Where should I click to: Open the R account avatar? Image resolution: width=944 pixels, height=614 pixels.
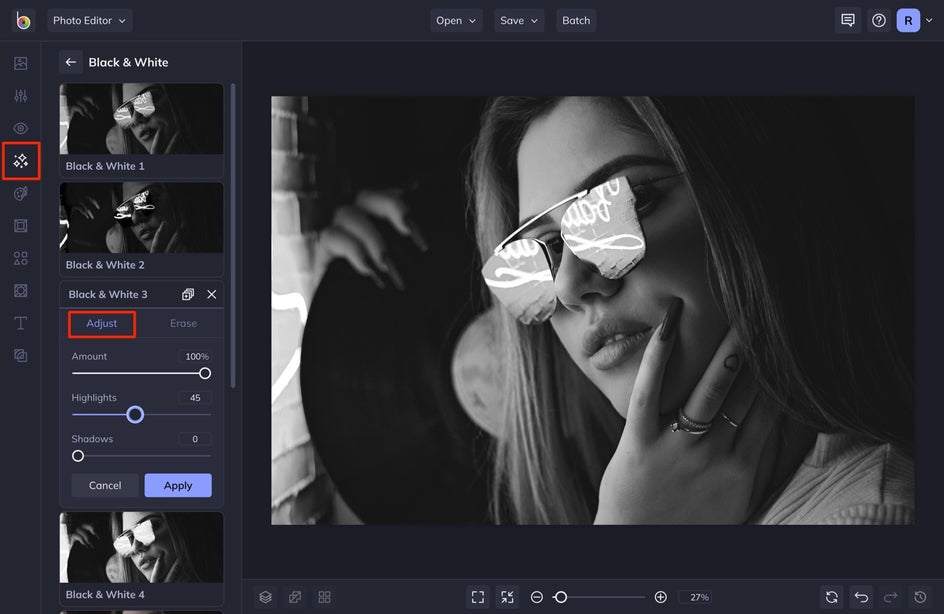(908, 20)
